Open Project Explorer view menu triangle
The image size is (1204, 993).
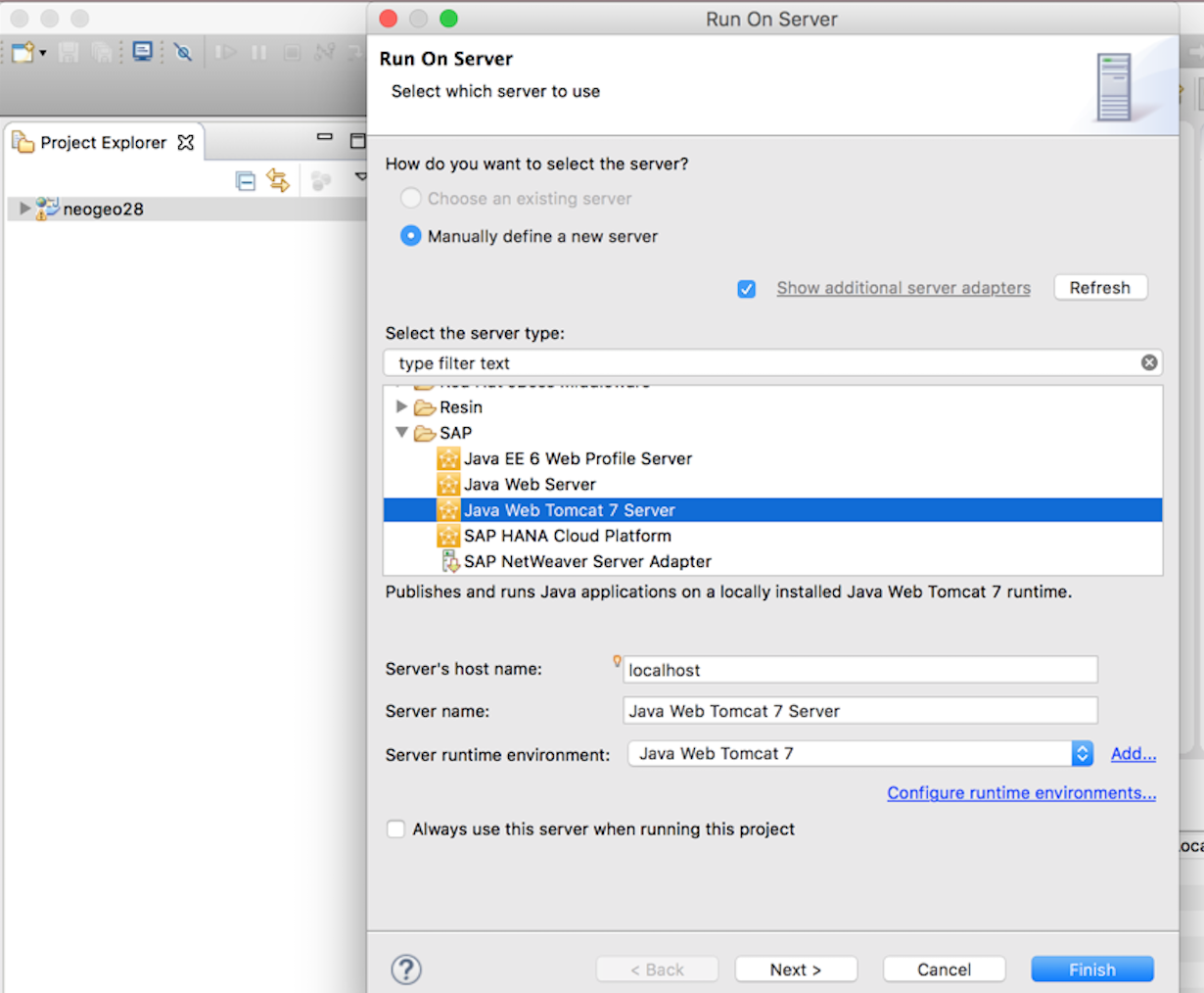pos(360,177)
